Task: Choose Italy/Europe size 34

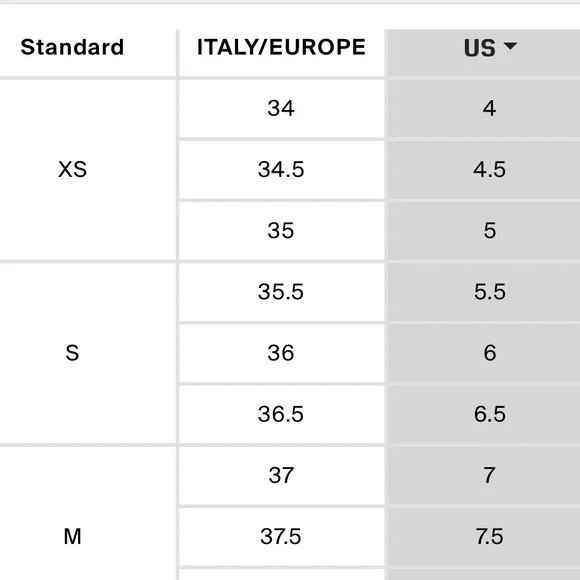Action: click(x=281, y=109)
